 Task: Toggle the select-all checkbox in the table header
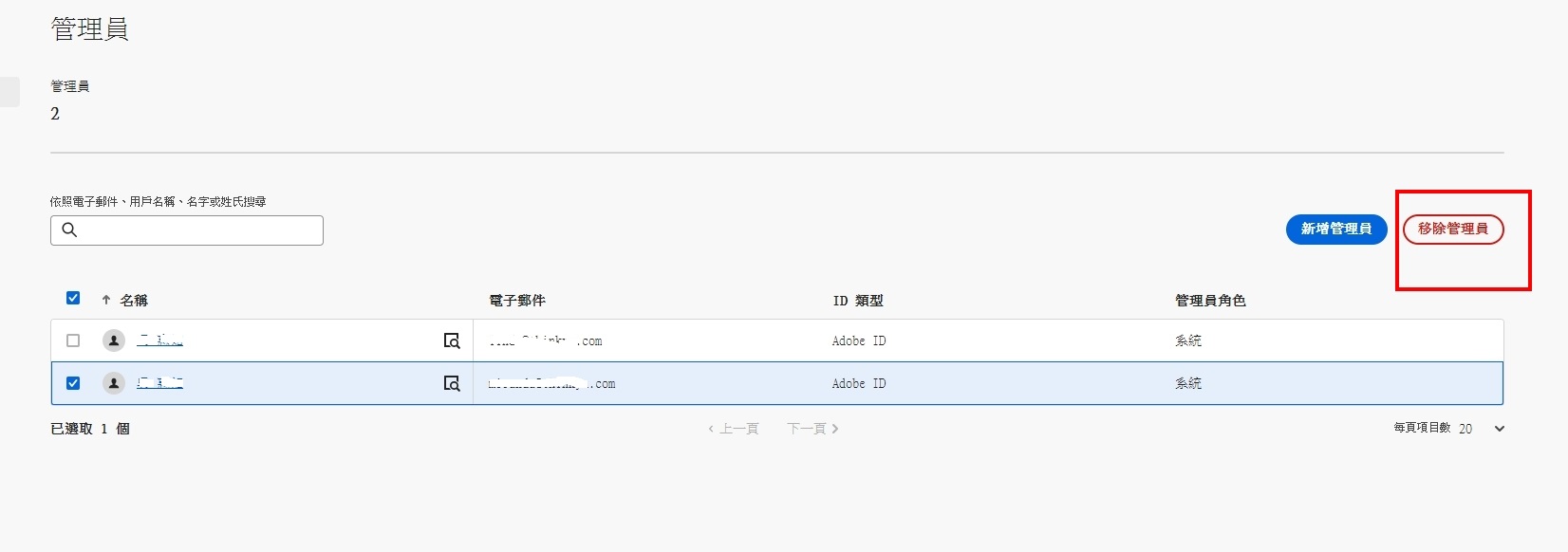[x=73, y=298]
